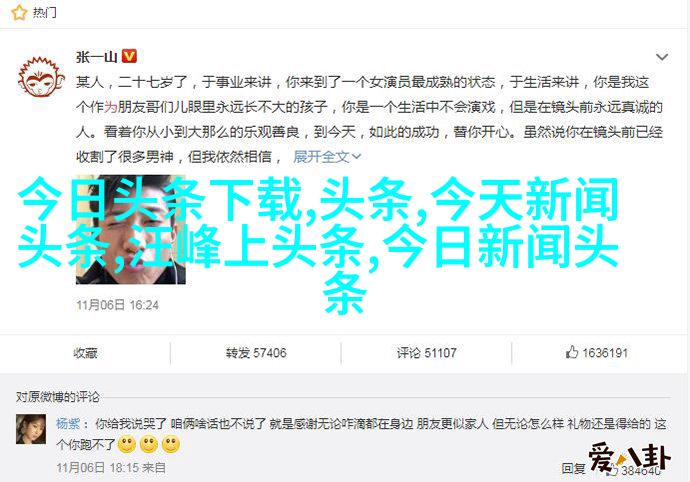Click the first smiley emoji in the comment
This screenshot has width=690, height=482.
click(x=127, y=445)
